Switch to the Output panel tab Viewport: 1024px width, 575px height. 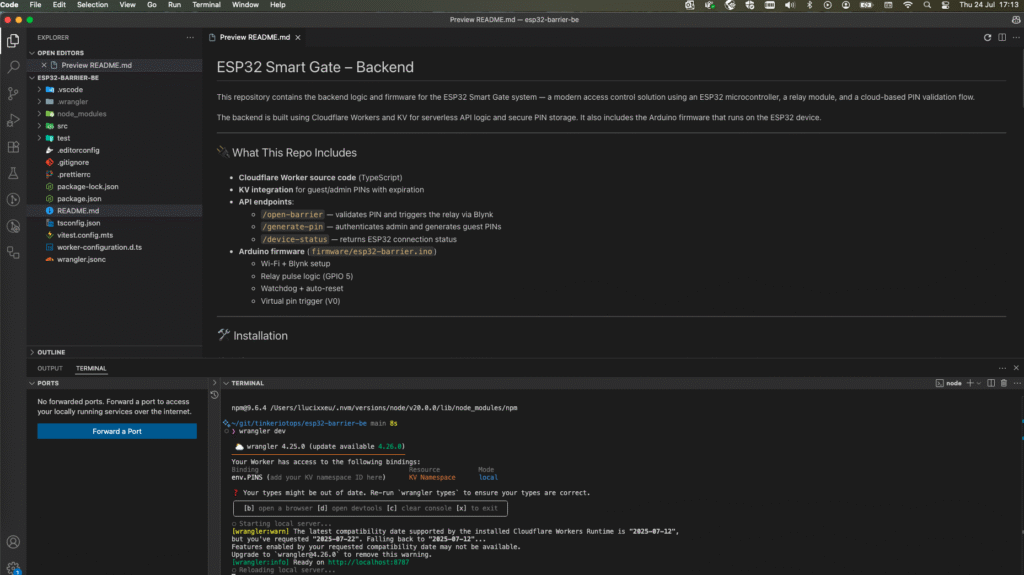[x=50, y=369]
